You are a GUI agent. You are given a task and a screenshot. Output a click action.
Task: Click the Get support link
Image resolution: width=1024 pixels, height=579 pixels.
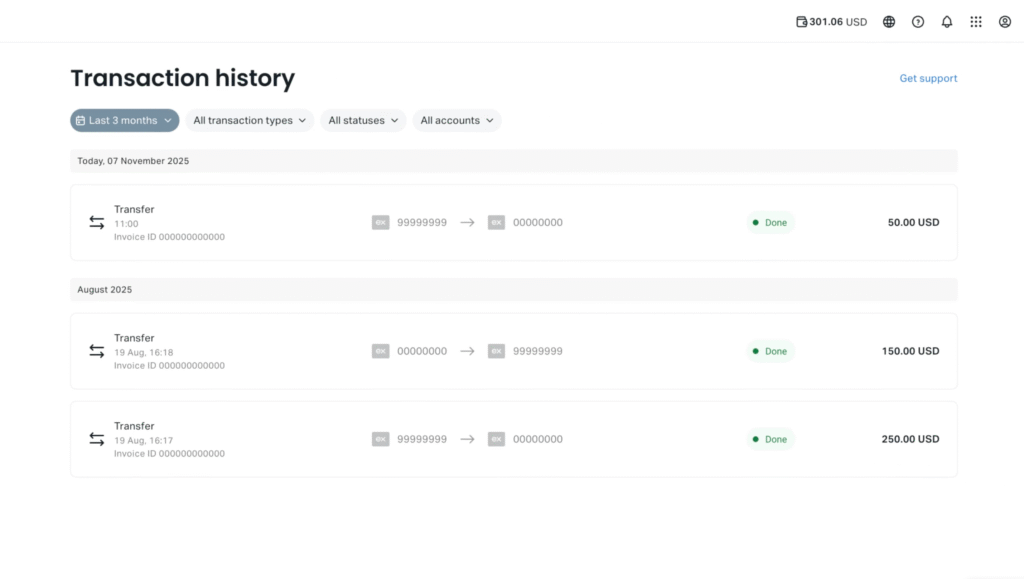(928, 79)
